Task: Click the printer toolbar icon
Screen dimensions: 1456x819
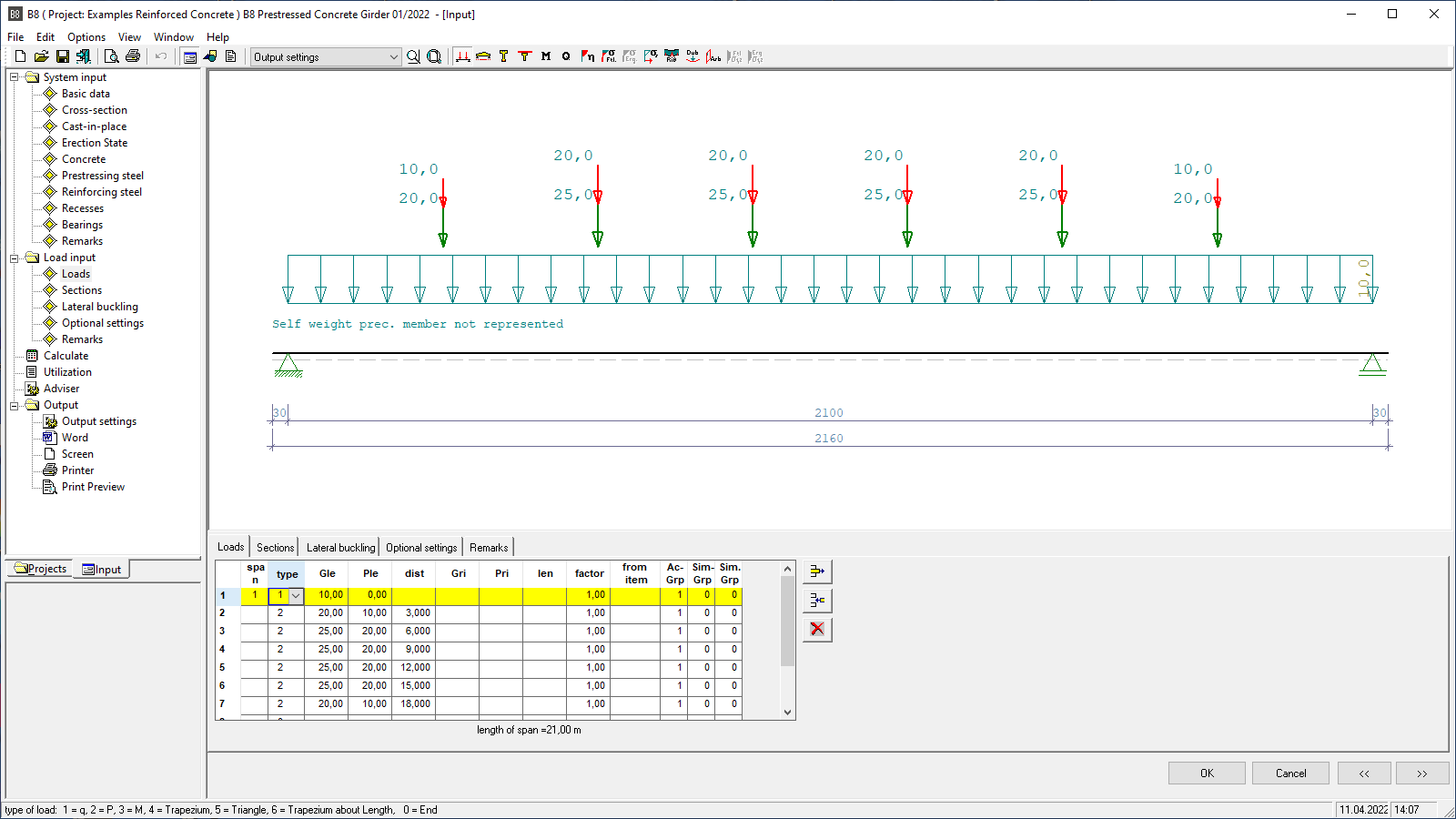Action: click(x=133, y=56)
